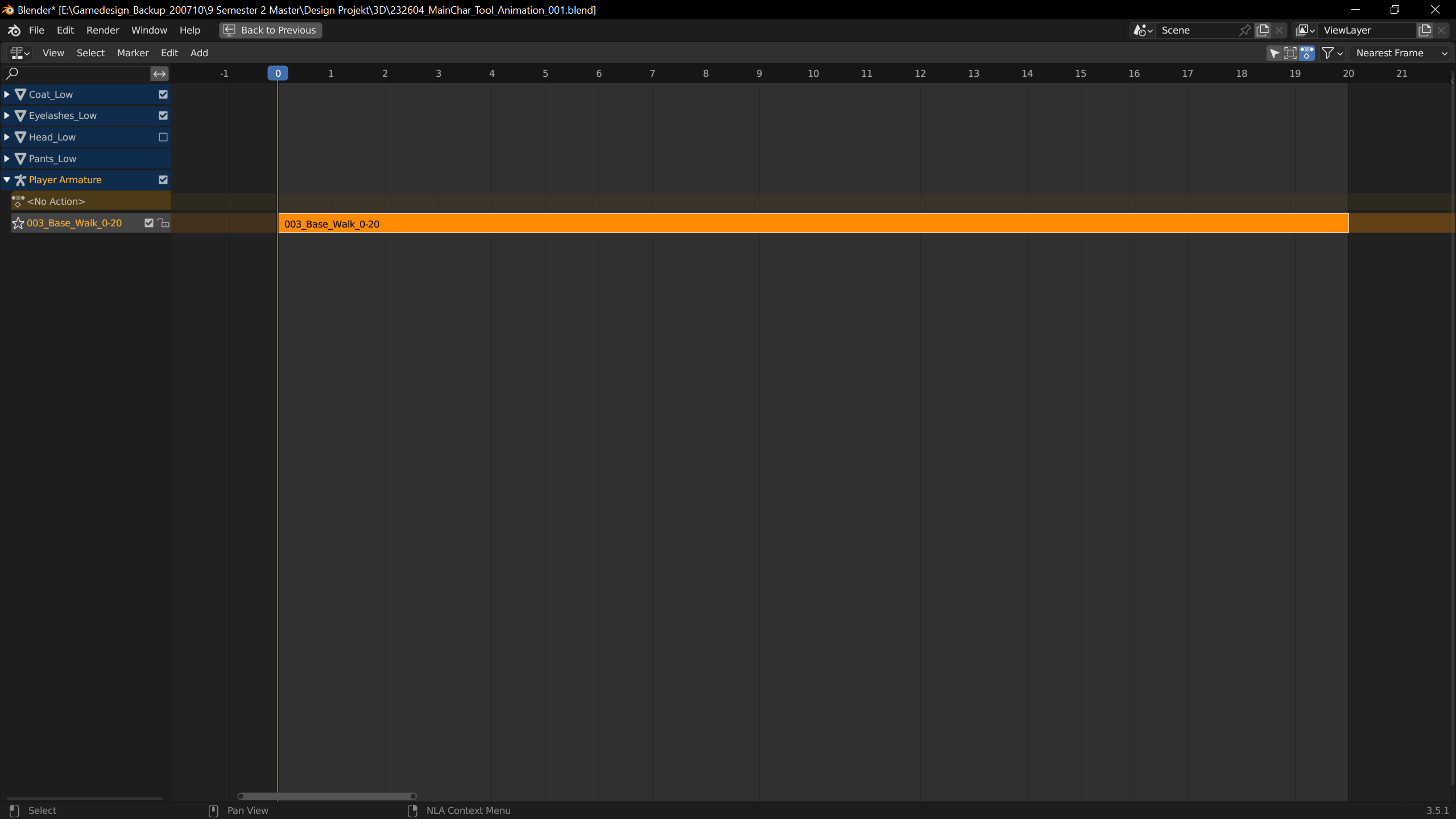Click the Eyelashes_Low mesh data icon
This screenshot has width=1456, height=819.
point(20,115)
